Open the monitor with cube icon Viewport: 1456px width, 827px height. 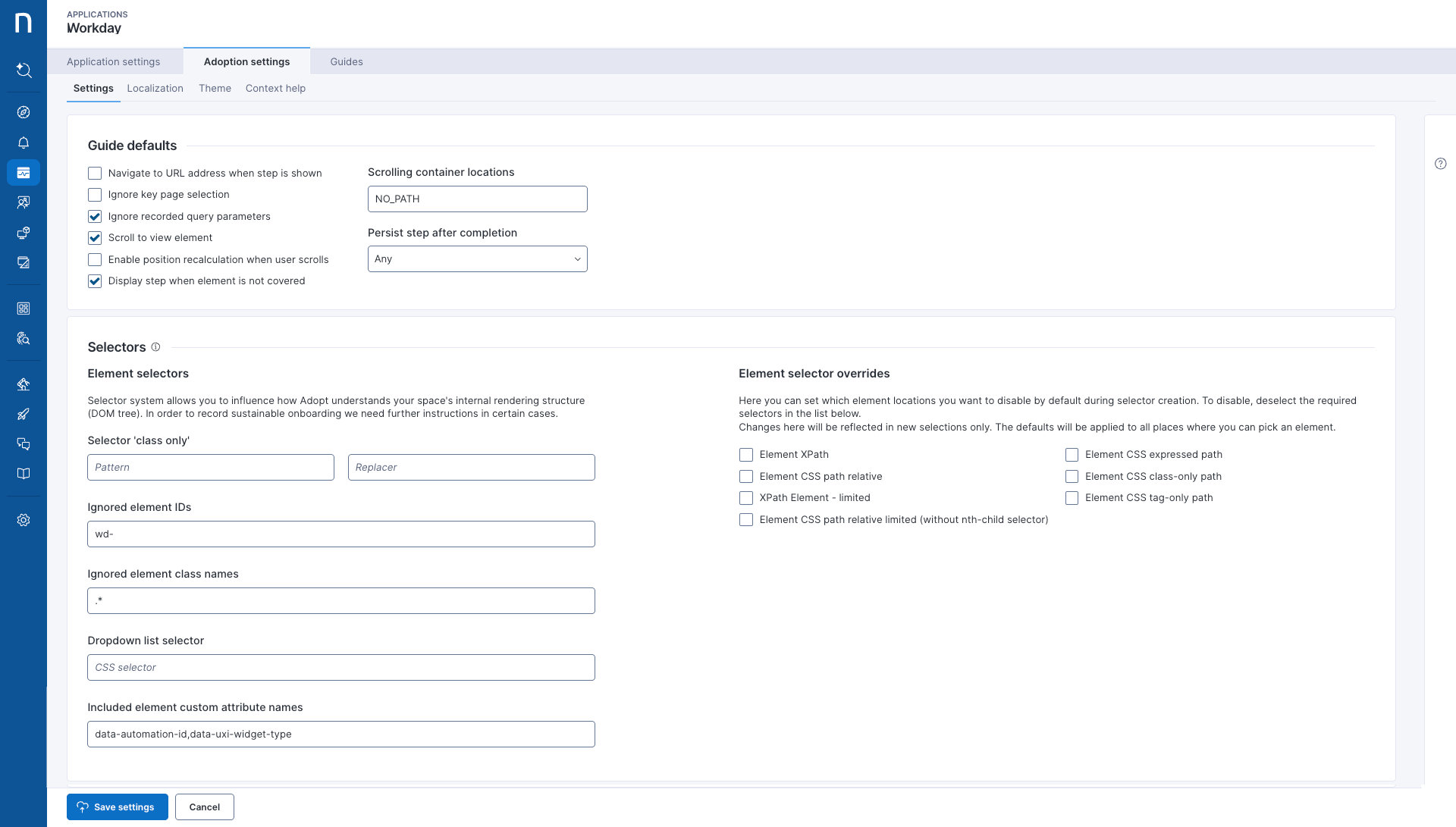pos(24,233)
